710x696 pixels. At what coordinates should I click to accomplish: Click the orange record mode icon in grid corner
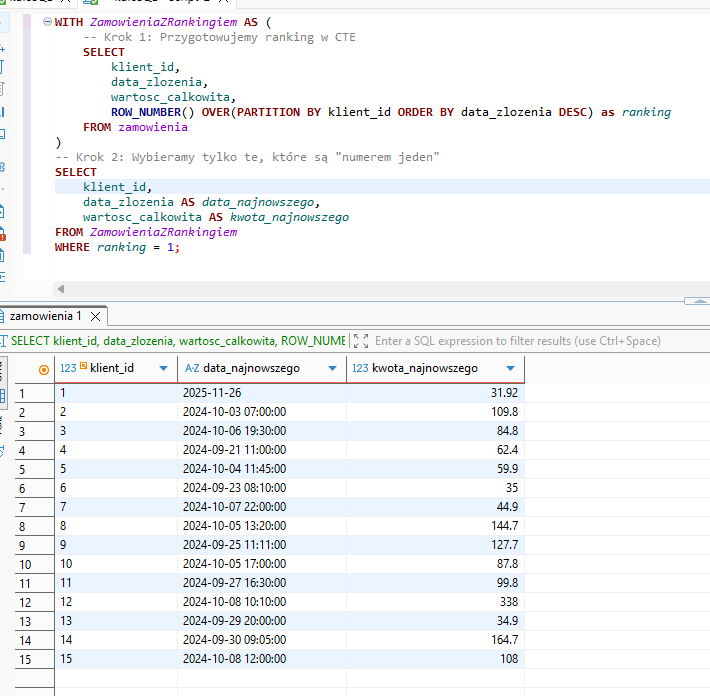(x=43, y=369)
